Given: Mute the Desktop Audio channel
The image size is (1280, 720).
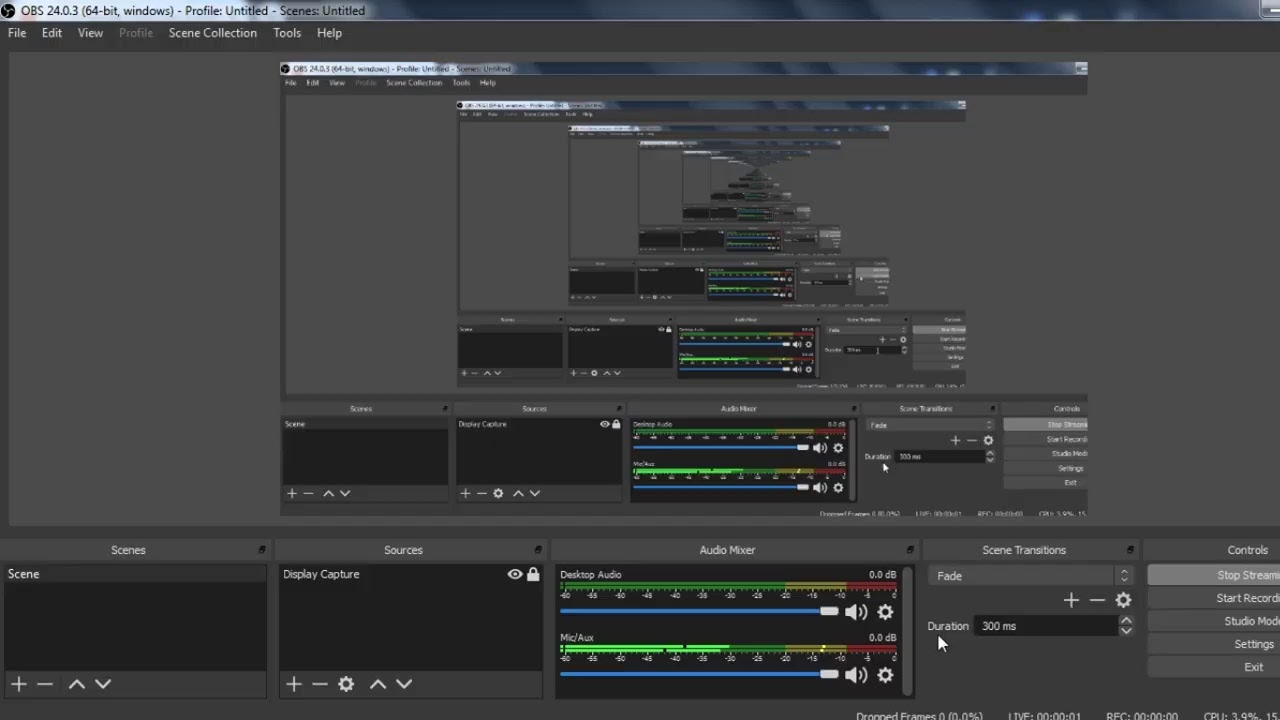Looking at the screenshot, I should point(856,612).
